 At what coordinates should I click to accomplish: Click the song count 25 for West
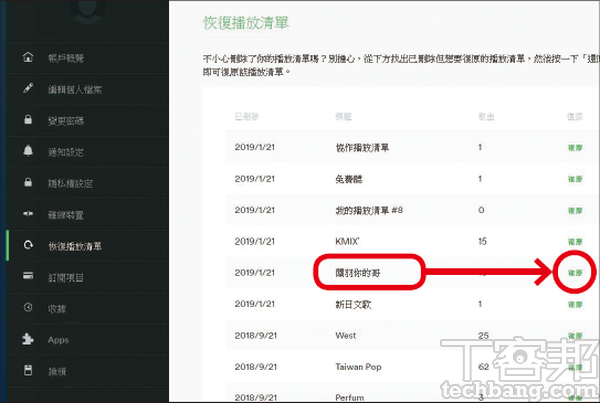[x=483, y=336]
